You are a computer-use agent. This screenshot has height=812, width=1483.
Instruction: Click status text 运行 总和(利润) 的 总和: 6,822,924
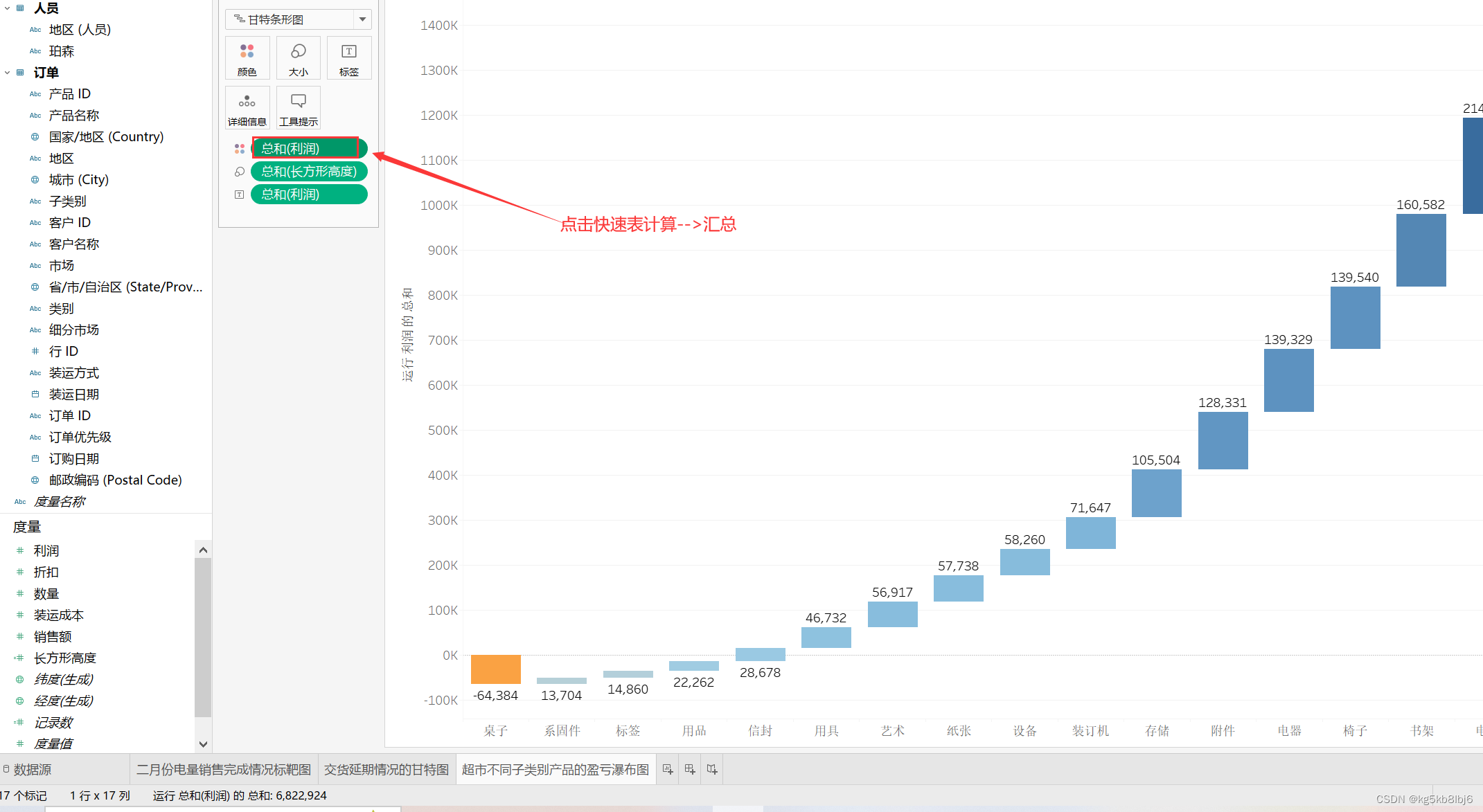point(240,796)
